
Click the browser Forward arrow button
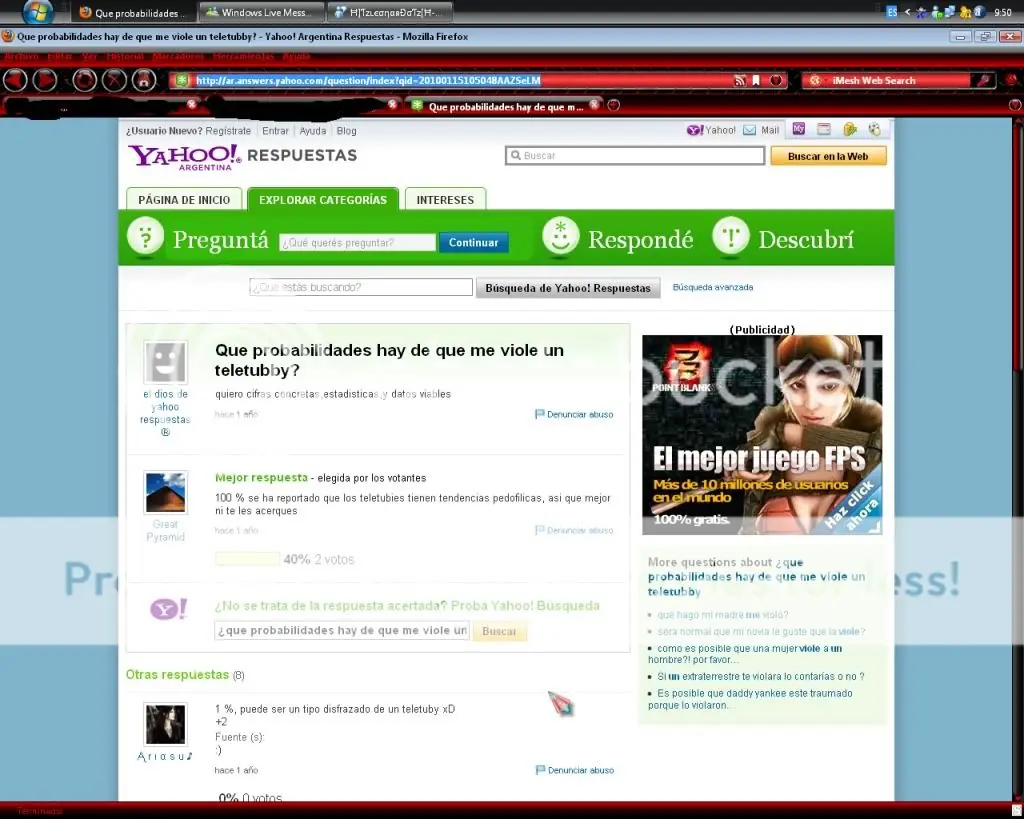(45, 80)
